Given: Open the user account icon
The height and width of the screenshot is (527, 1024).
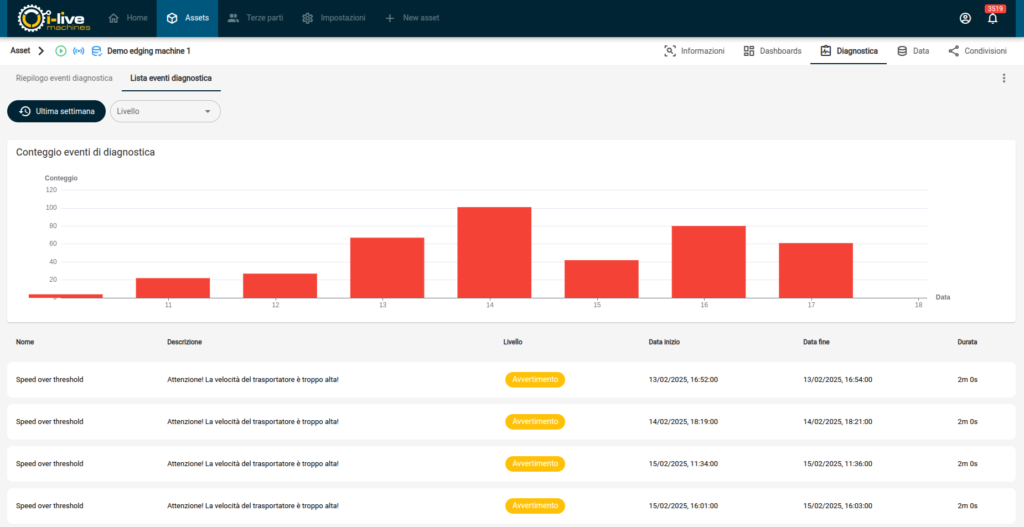Looking at the screenshot, I should coord(965,18).
